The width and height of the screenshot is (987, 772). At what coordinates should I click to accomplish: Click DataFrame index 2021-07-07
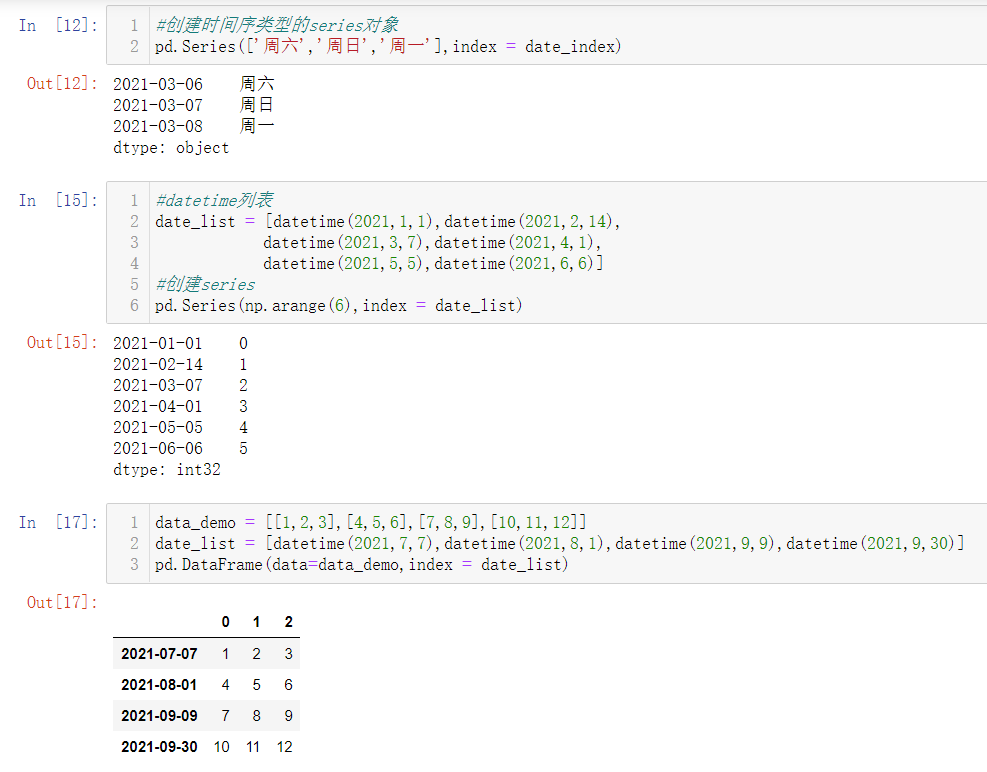click(x=159, y=654)
